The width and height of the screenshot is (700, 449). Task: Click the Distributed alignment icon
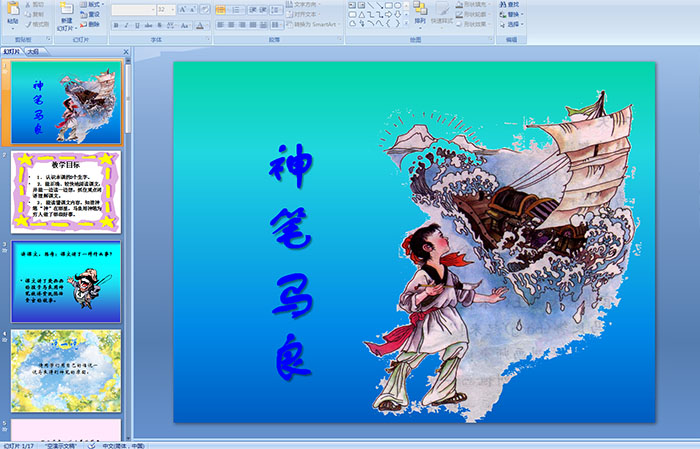click(x=263, y=25)
